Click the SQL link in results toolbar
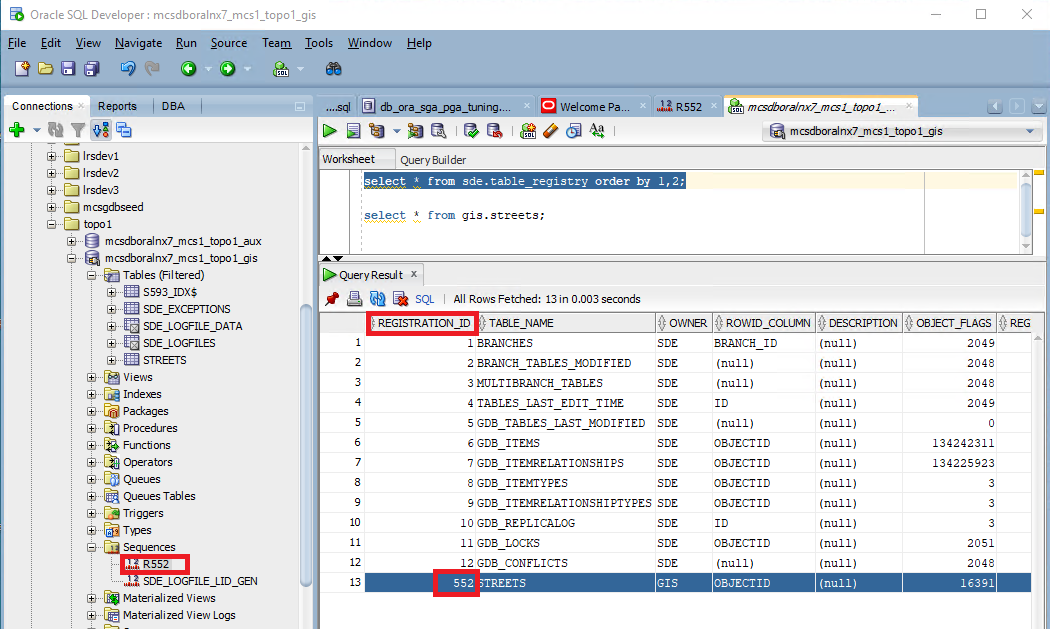 tap(424, 298)
